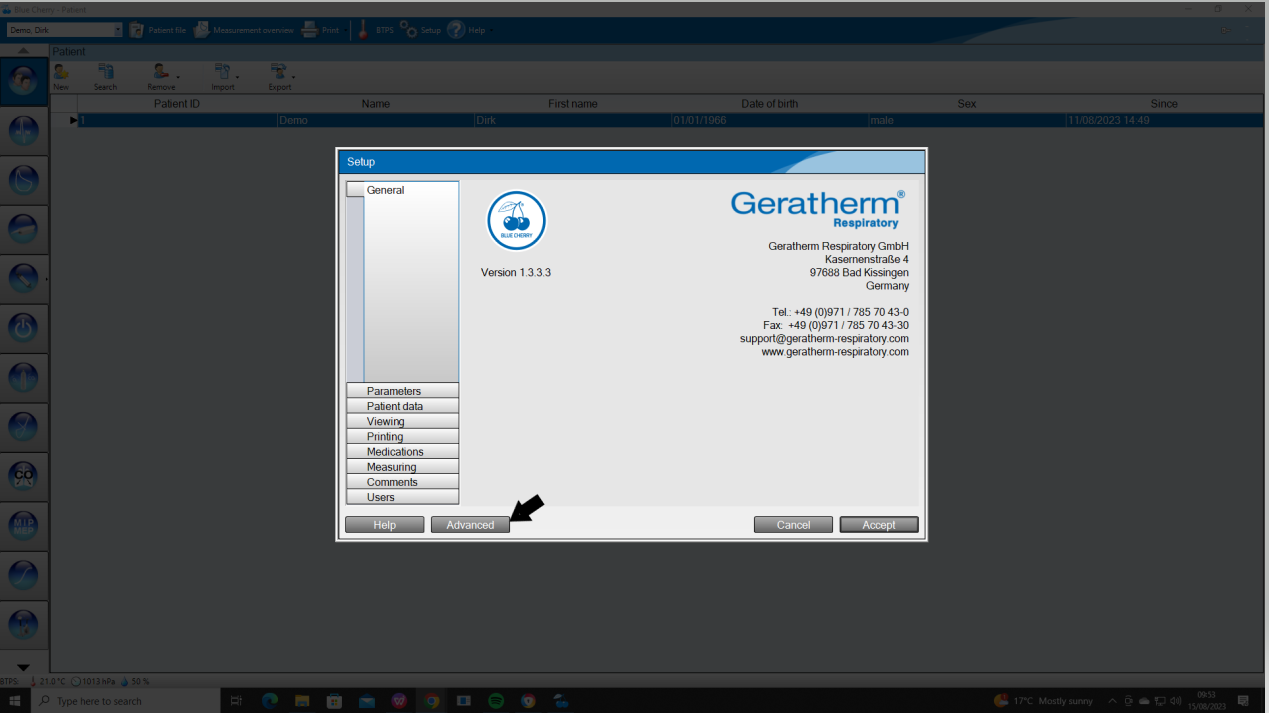The width and height of the screenshot is (1269, 713).
Task: Click the temperature 21.0°C status bar indicator
Action: click(48, 681)
